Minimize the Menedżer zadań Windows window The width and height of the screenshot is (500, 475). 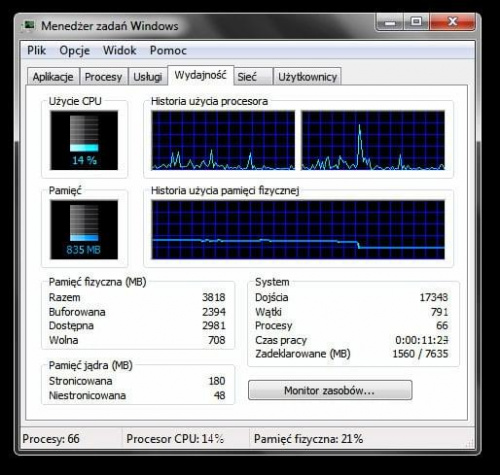(x=390, y=22)
